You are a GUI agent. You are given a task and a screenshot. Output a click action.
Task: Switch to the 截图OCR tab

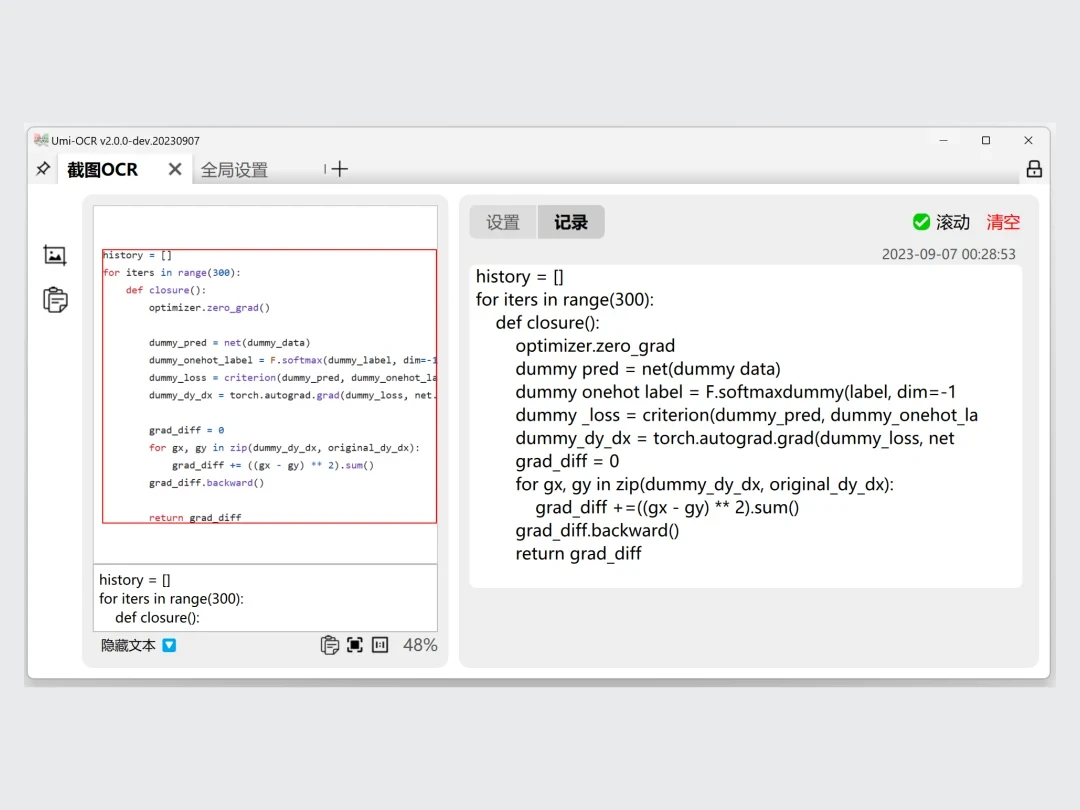tap(102, 169)
